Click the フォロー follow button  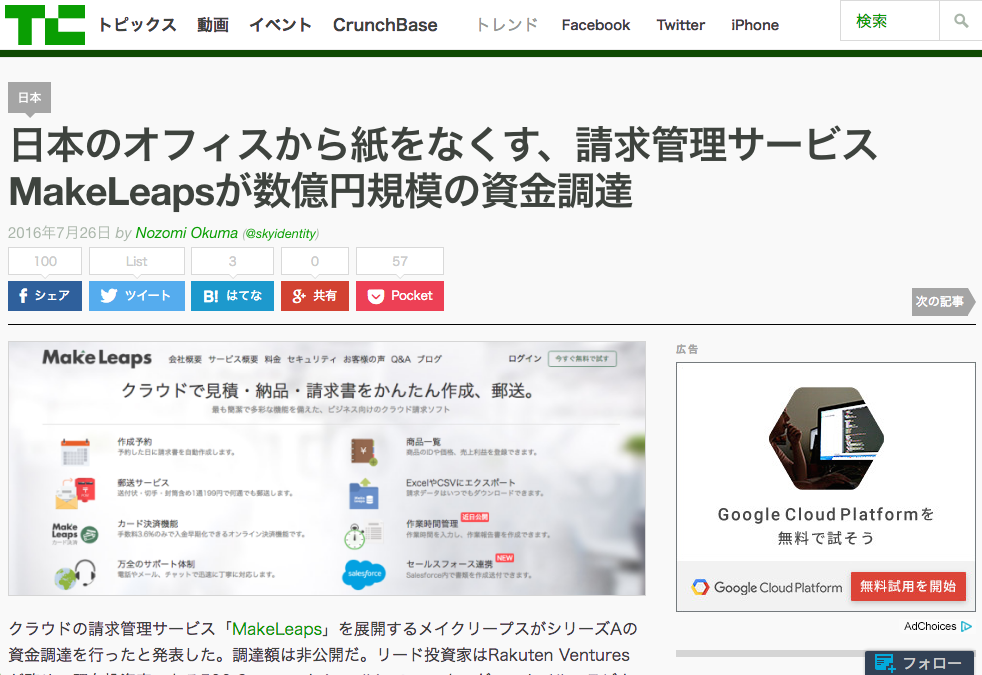tap(920, 663)
